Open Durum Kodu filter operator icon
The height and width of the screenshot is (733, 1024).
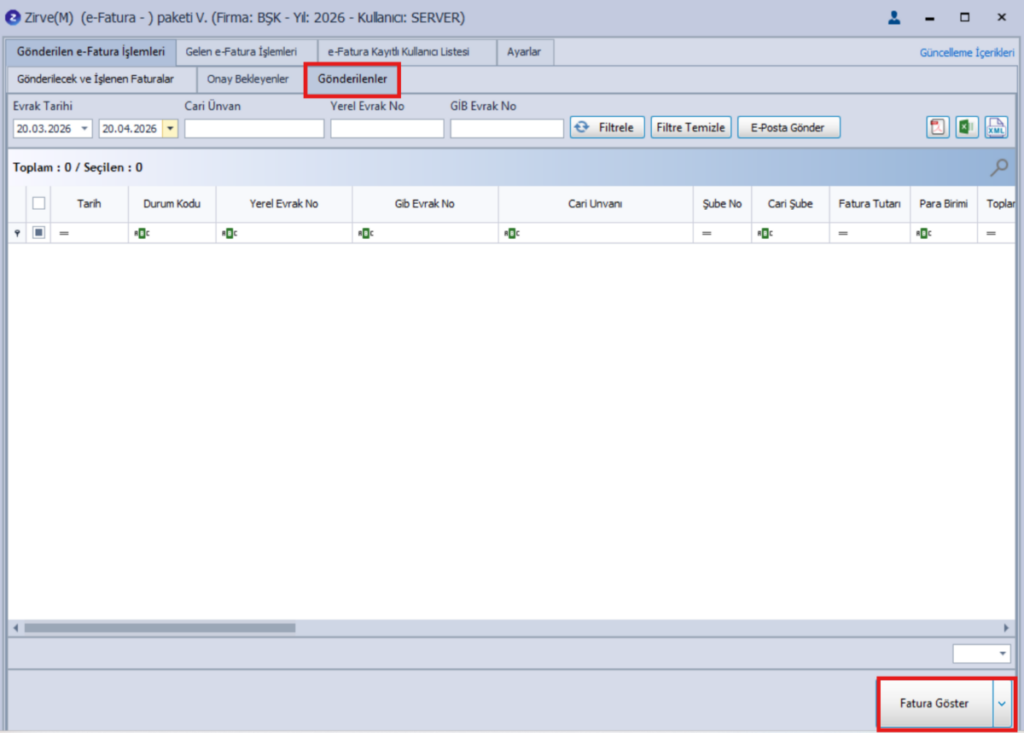pyautogui.click(x=142, y=233)
